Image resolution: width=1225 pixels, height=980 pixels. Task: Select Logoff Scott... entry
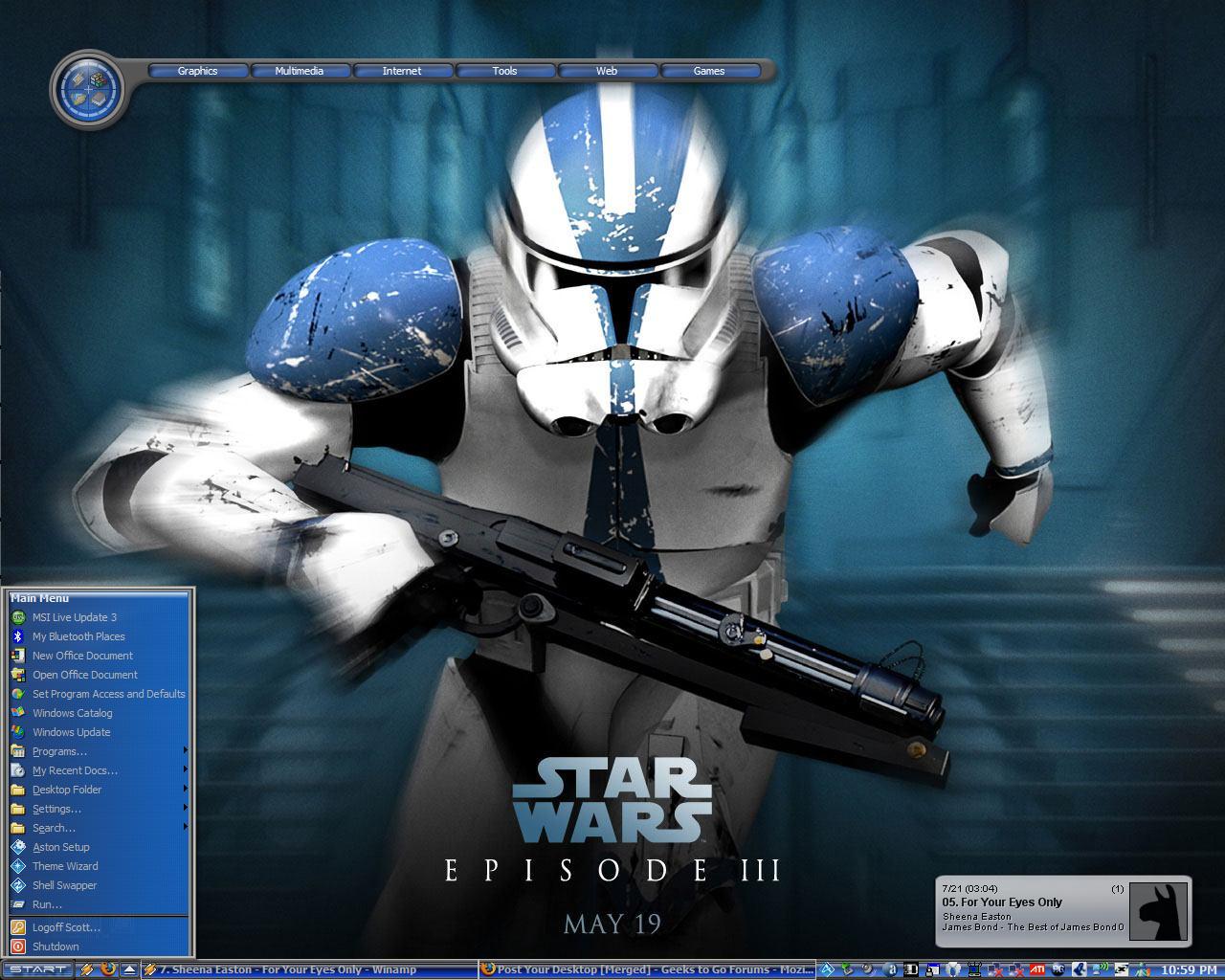click(99, 927)
